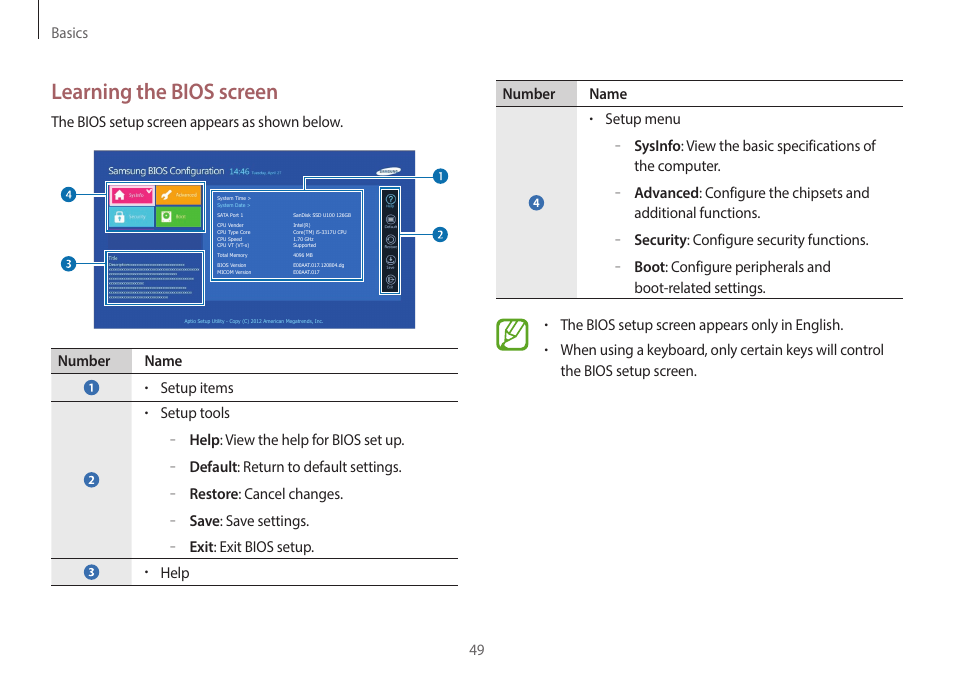Click the Samsung logo in the BIOS screenshot

[388, 171]
